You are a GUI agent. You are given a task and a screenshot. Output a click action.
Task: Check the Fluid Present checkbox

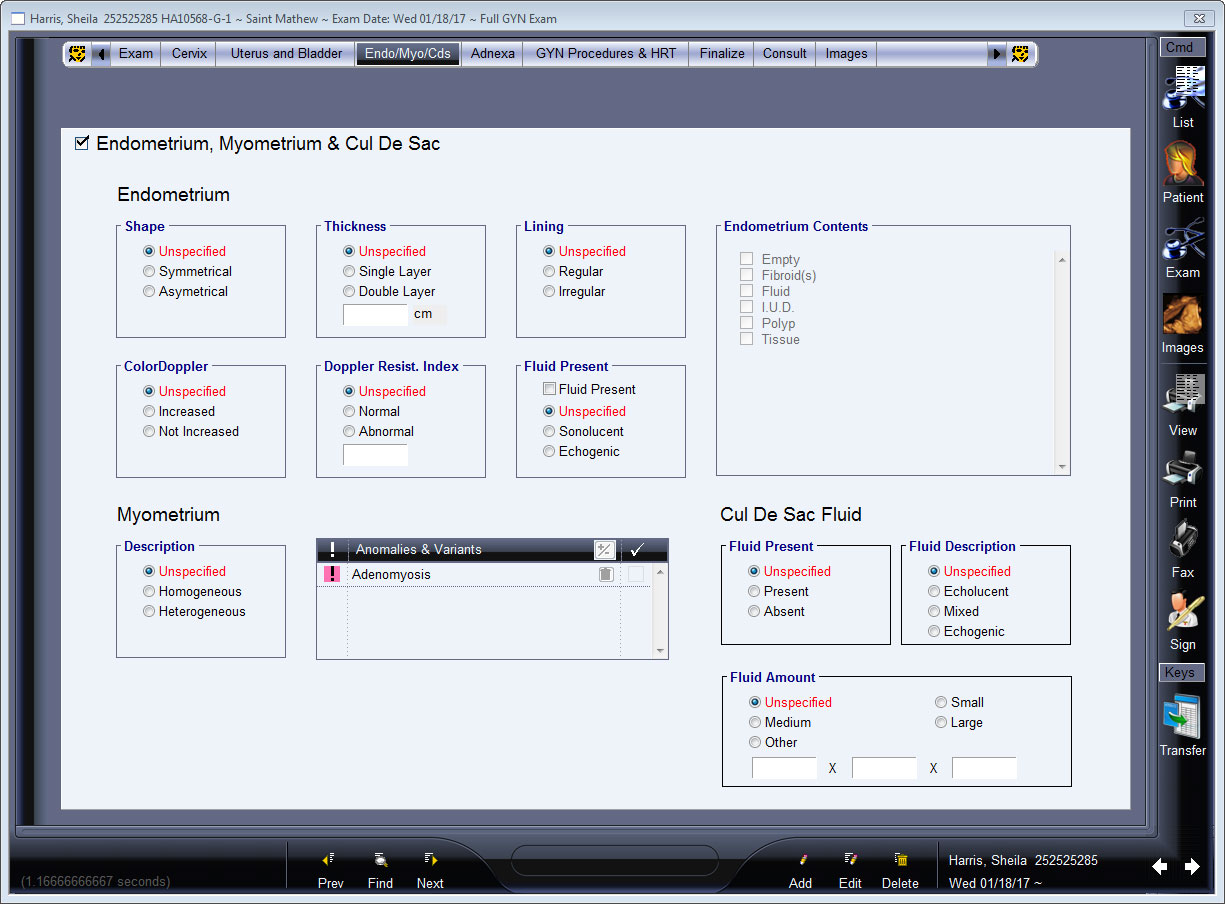click(x=549, y=389)
